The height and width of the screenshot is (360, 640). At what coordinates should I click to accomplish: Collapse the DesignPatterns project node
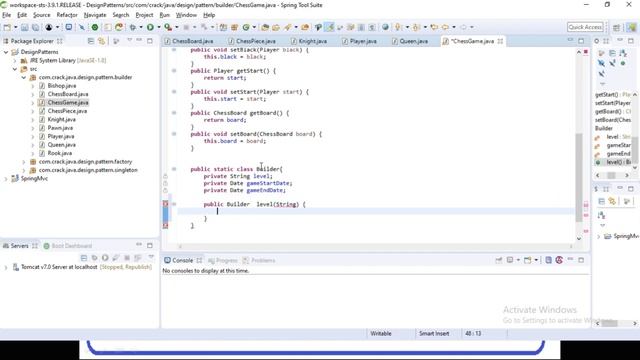(6, 52)
